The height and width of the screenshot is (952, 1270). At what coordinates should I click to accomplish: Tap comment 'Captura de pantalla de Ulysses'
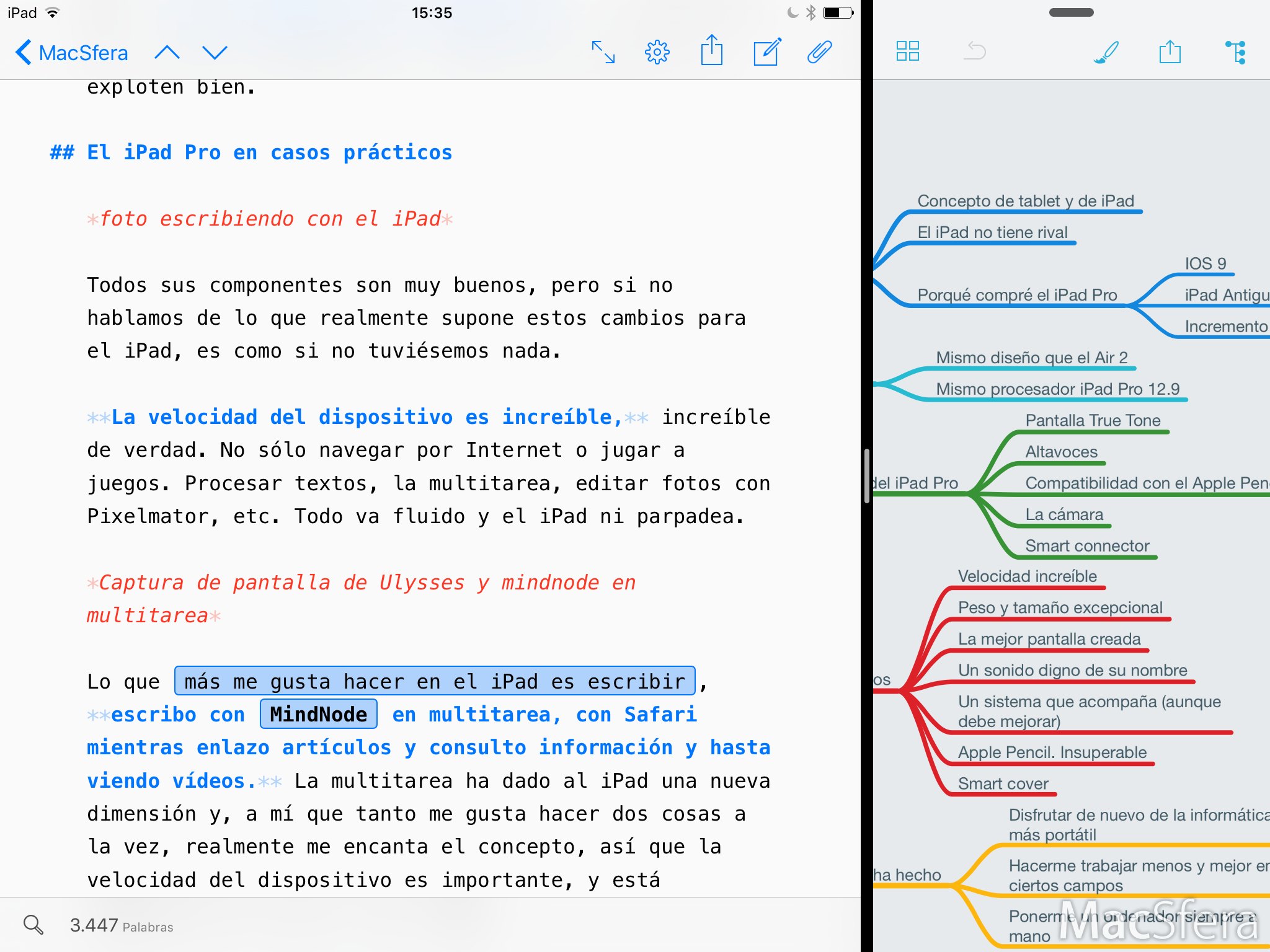(362, 599)
